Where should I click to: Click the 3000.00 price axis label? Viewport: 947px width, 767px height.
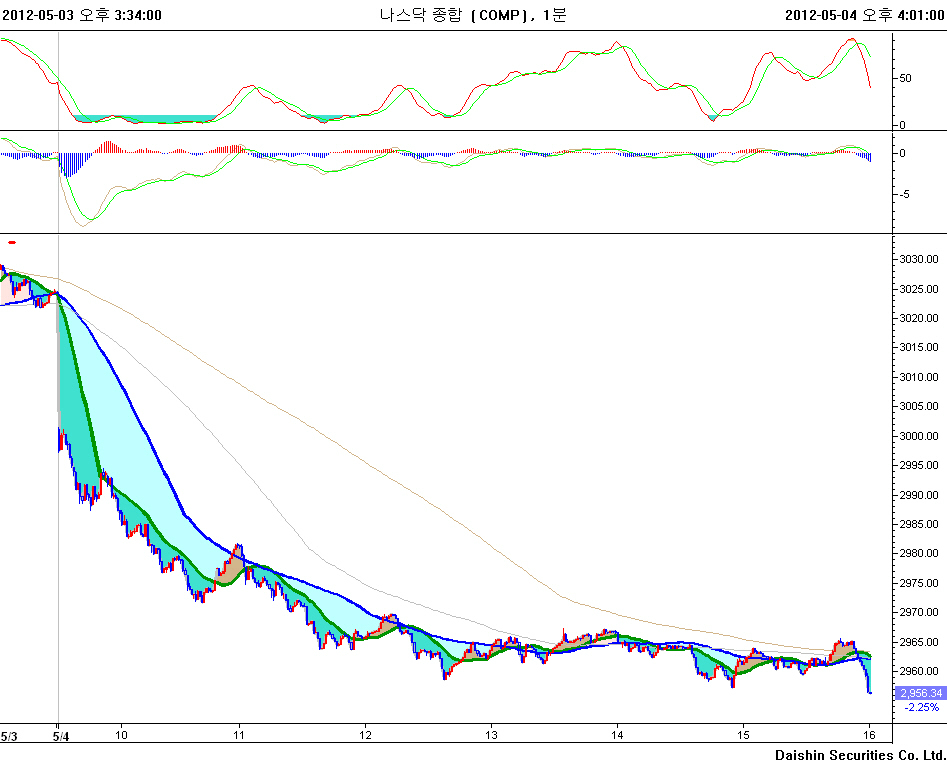click(919, 436)
